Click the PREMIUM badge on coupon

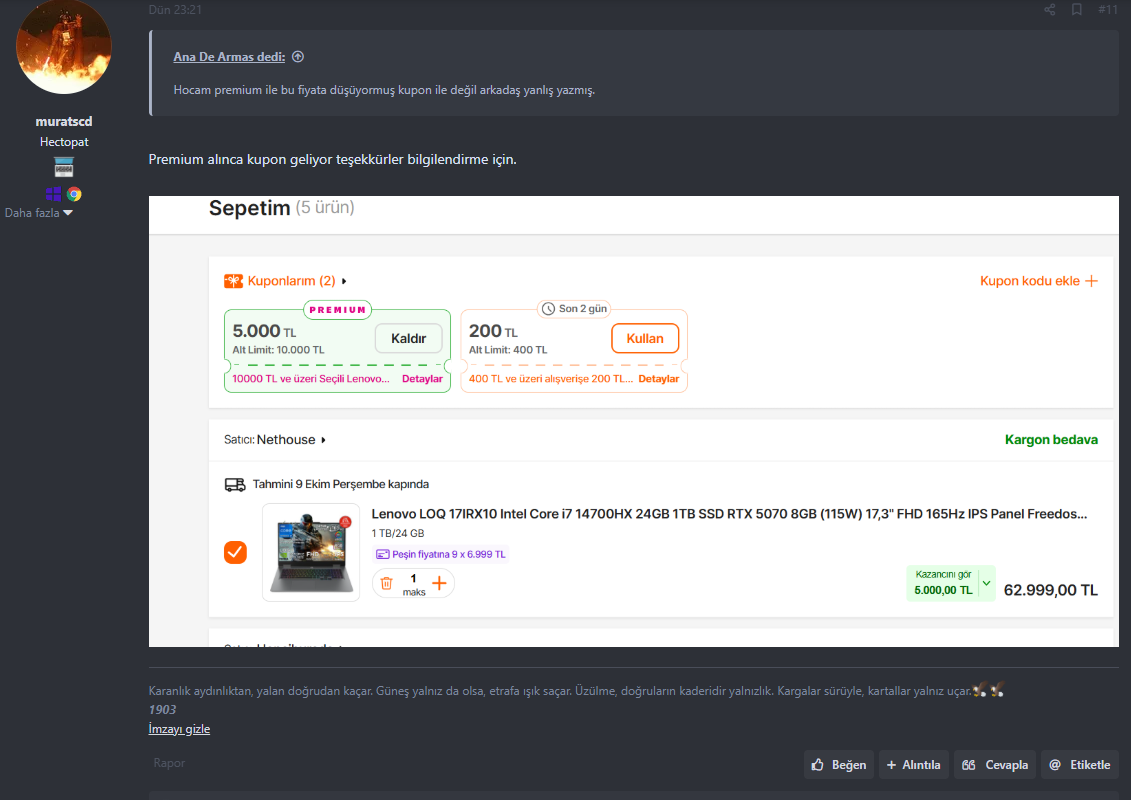coord(338,309)
